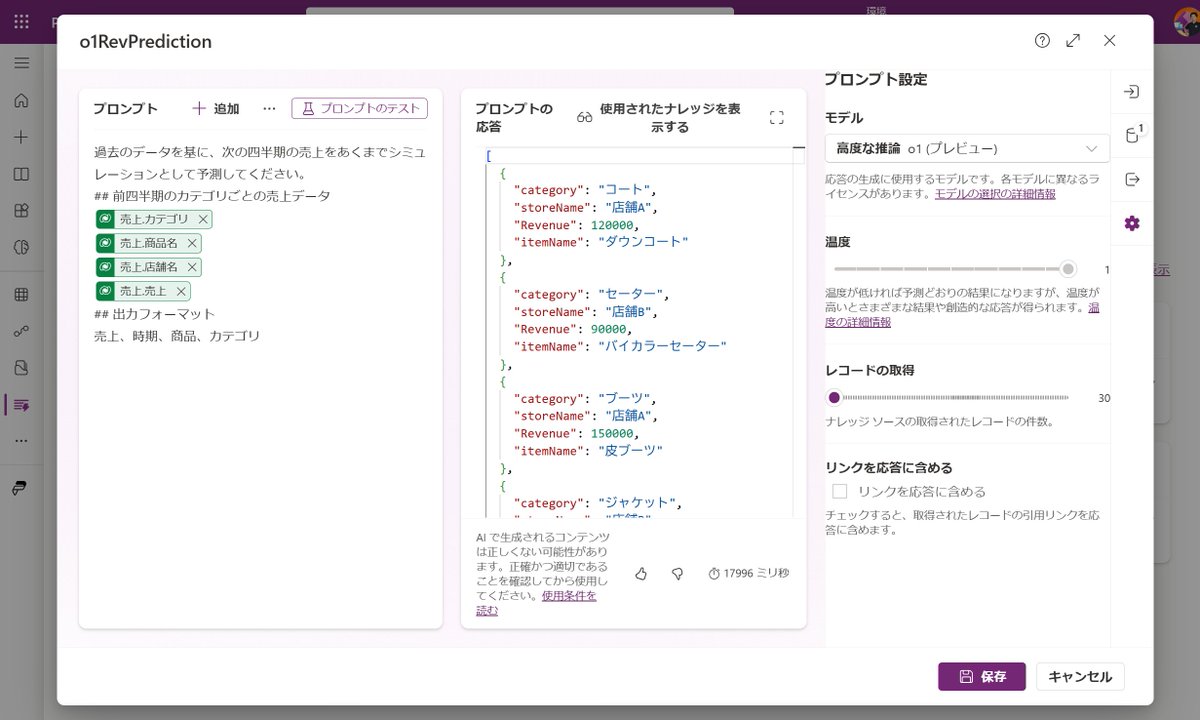
Task: Open the prompt panel's more options menu
Action: tap(269, 107)
